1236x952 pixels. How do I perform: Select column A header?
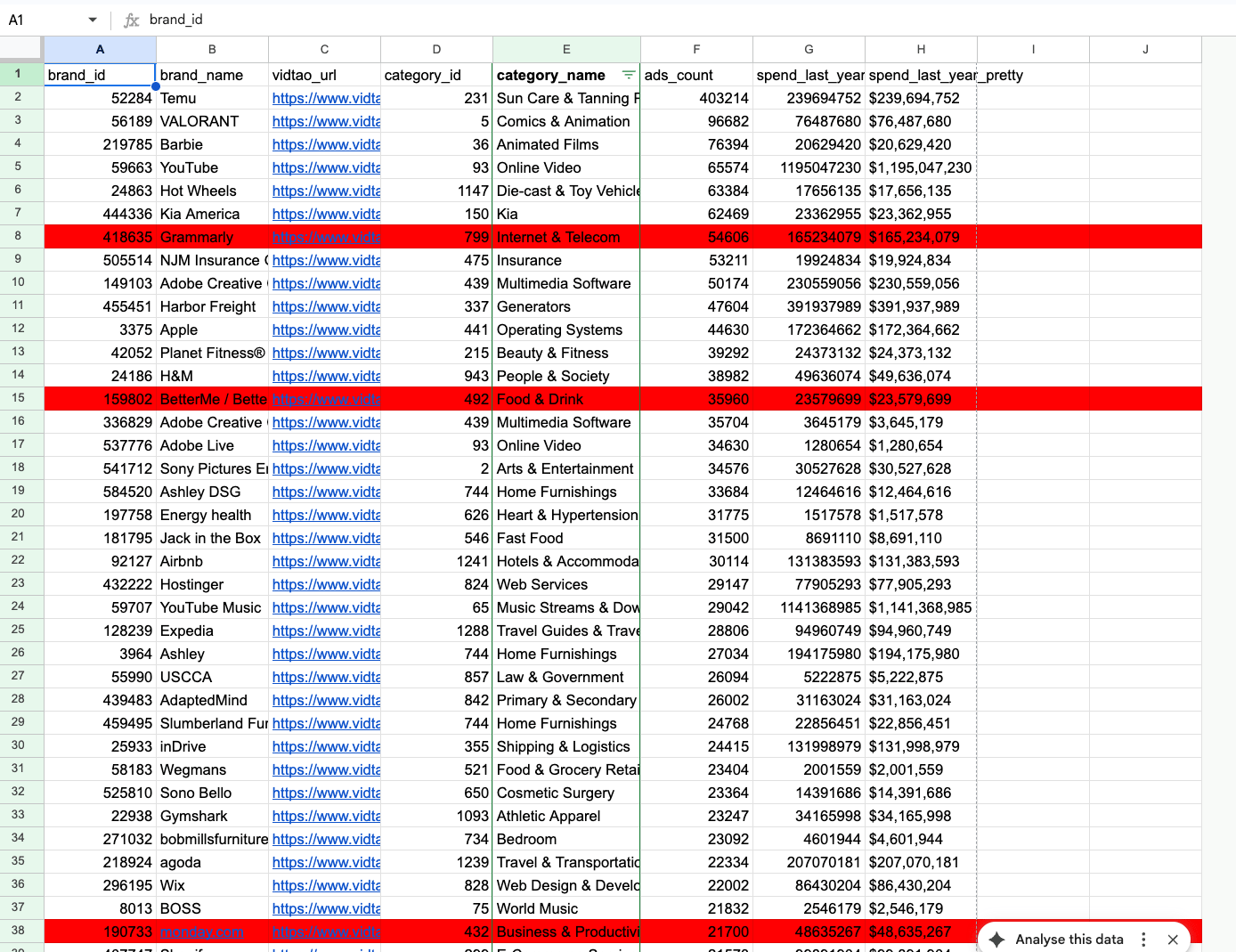click(x=100, y=50)
